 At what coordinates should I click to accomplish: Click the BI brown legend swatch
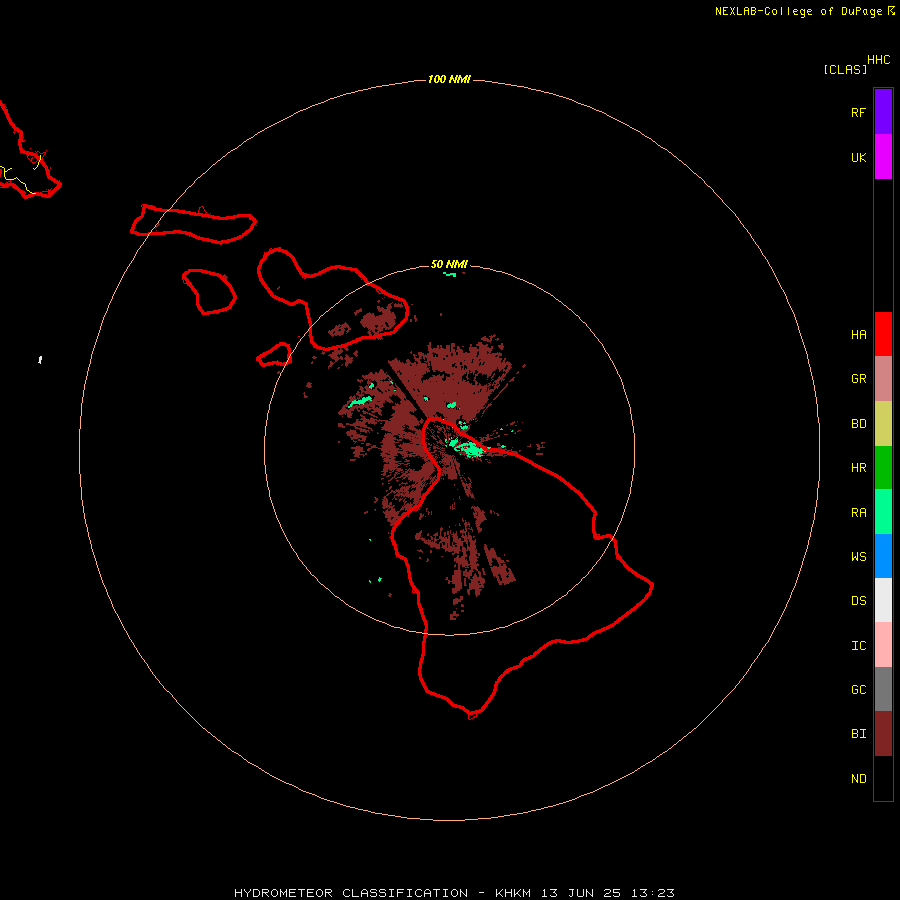tap(883, 734)
